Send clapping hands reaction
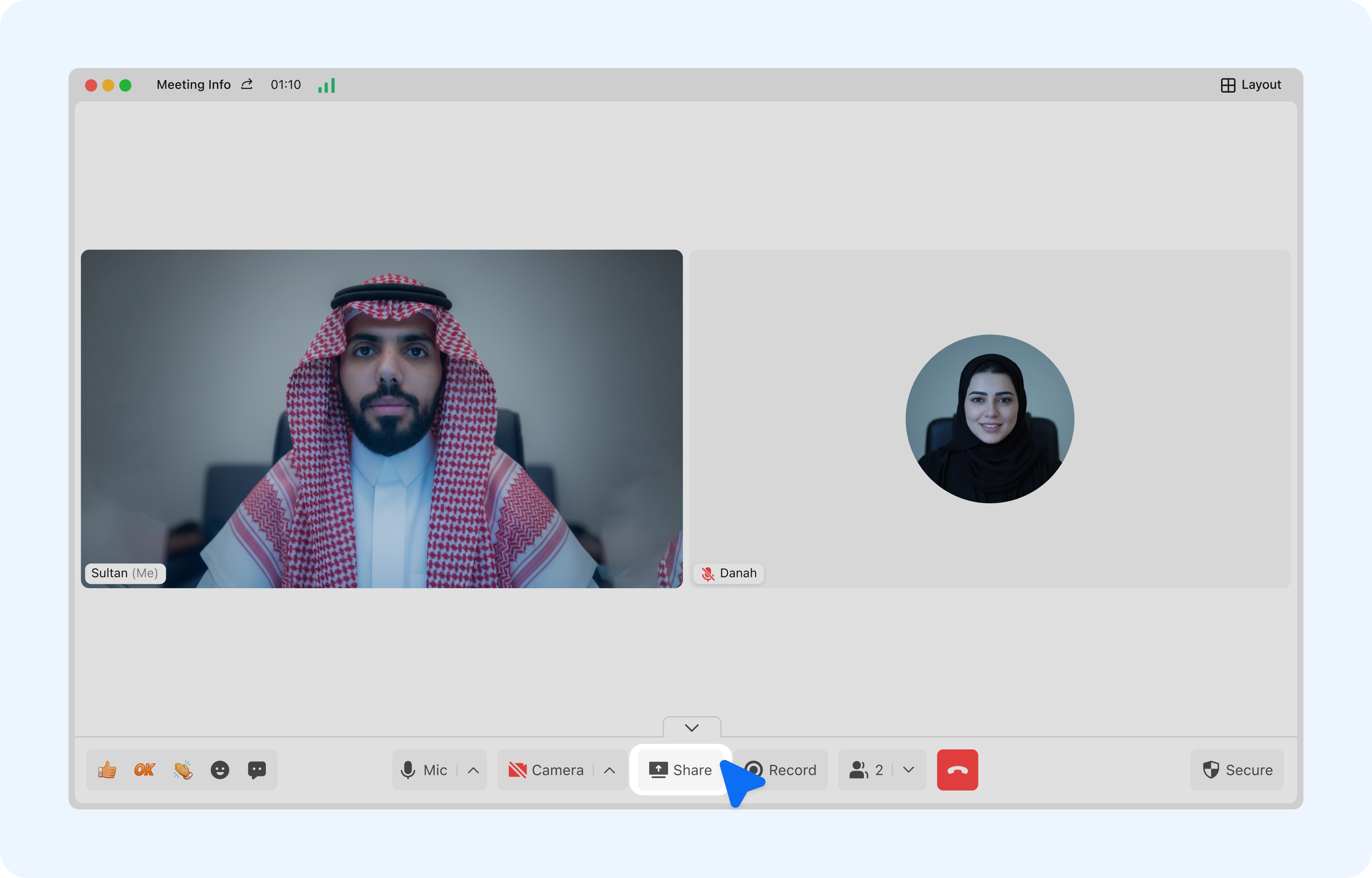 pyautogui.click(x=182, y=770)
